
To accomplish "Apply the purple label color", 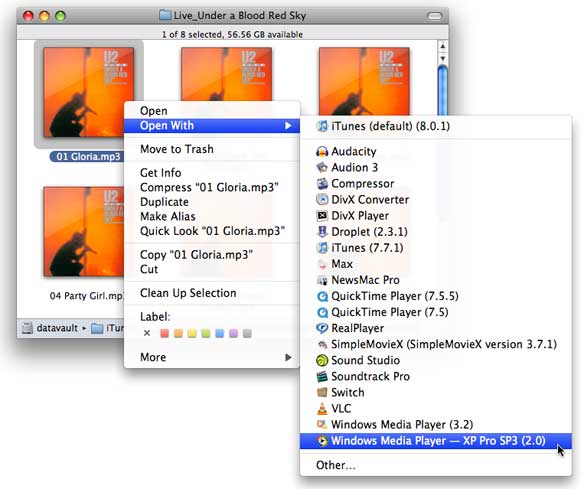I will click(233, 333).
